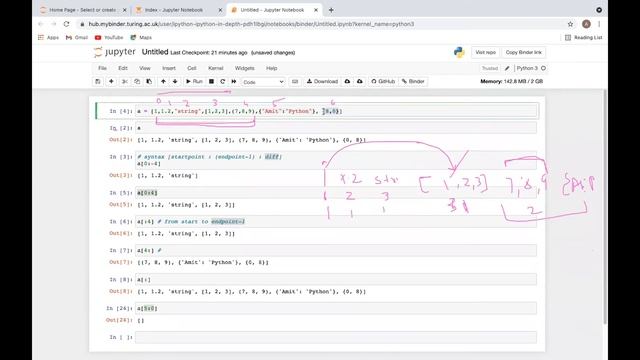This screenshot has width=640, height=360.
Task: Open Chrome three-dot menu
Action: tap(599, 24)
